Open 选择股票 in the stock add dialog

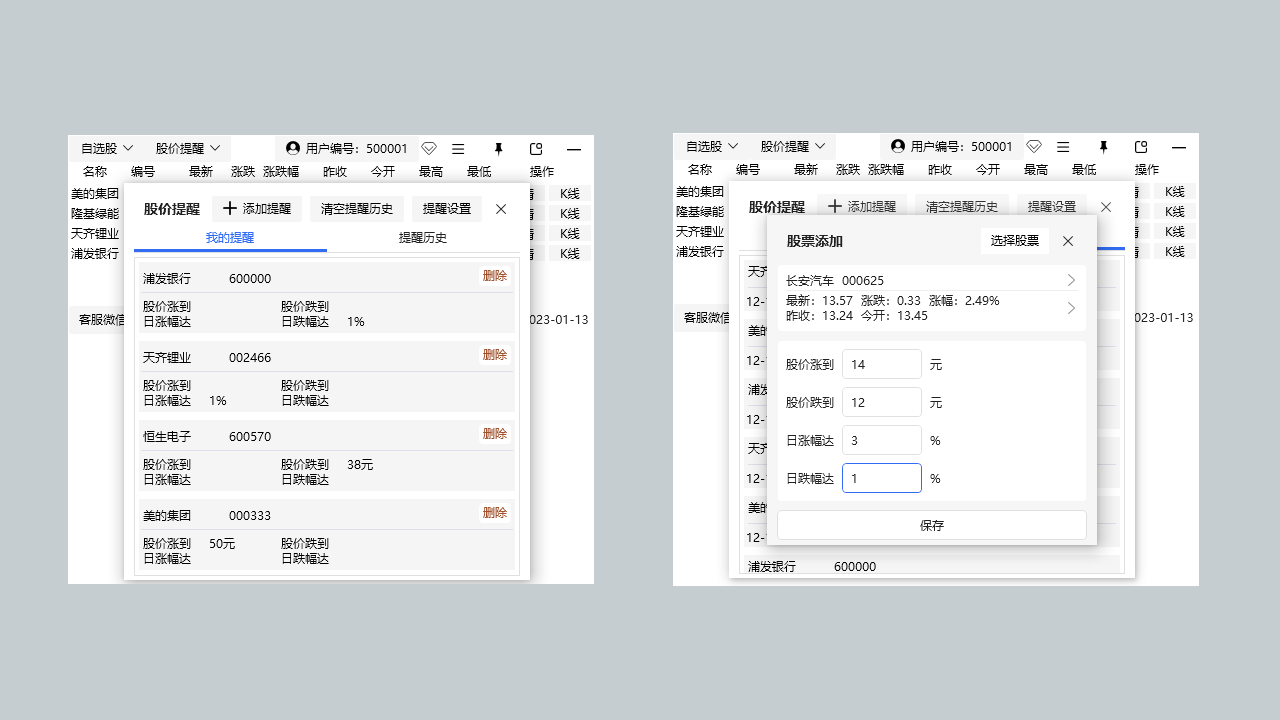click(x=1013, y=240)
